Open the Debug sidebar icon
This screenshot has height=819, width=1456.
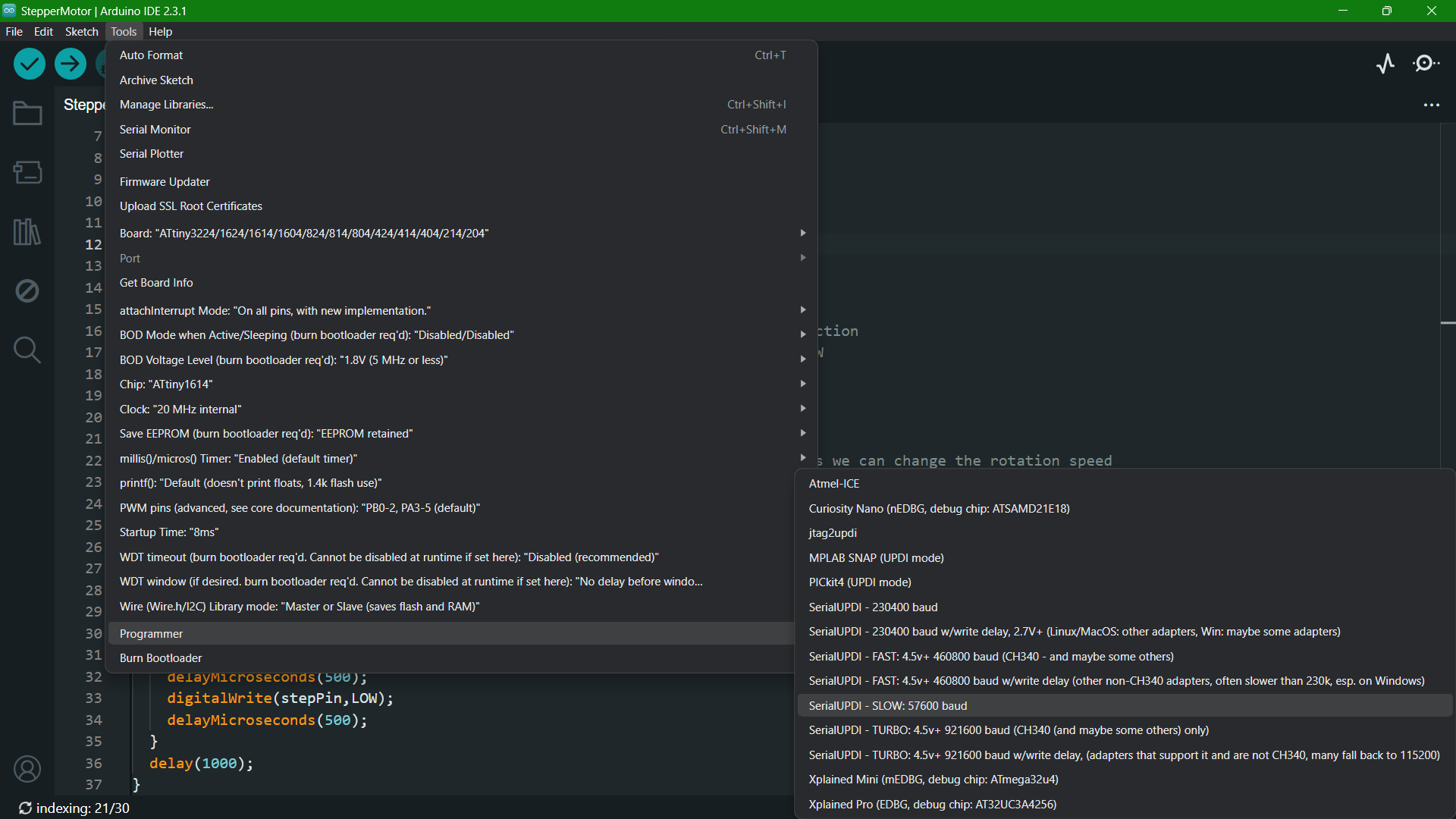pyautogui.click(x=27, y=290)
